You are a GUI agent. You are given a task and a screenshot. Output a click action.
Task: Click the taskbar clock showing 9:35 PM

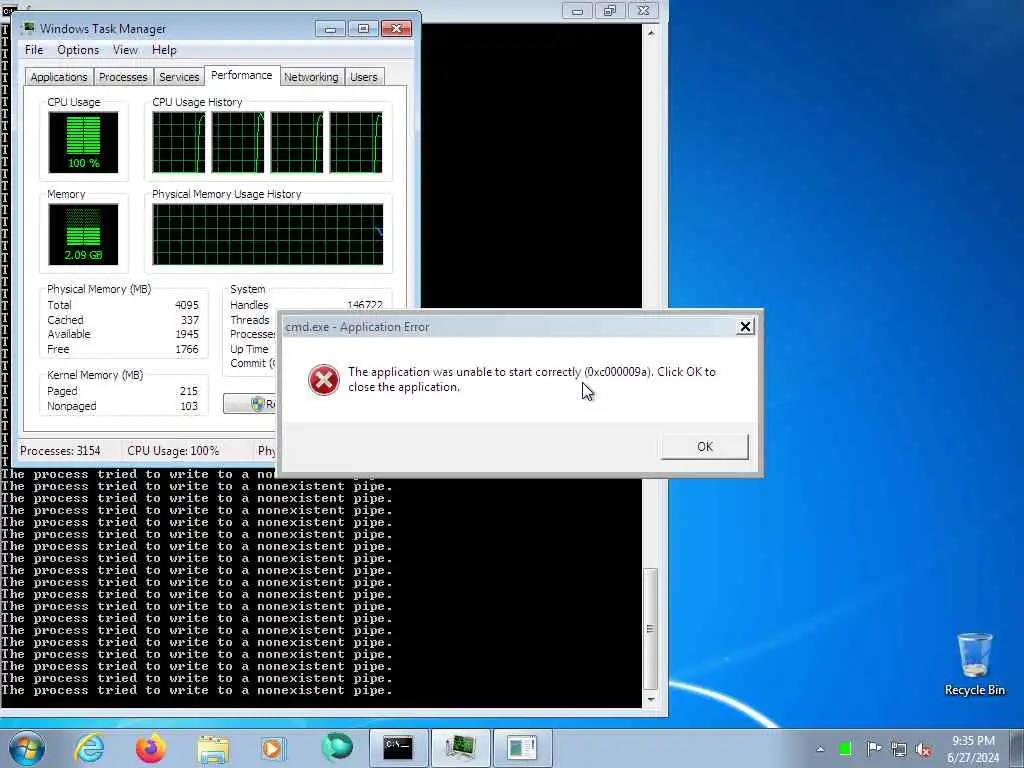click(973, 749)
